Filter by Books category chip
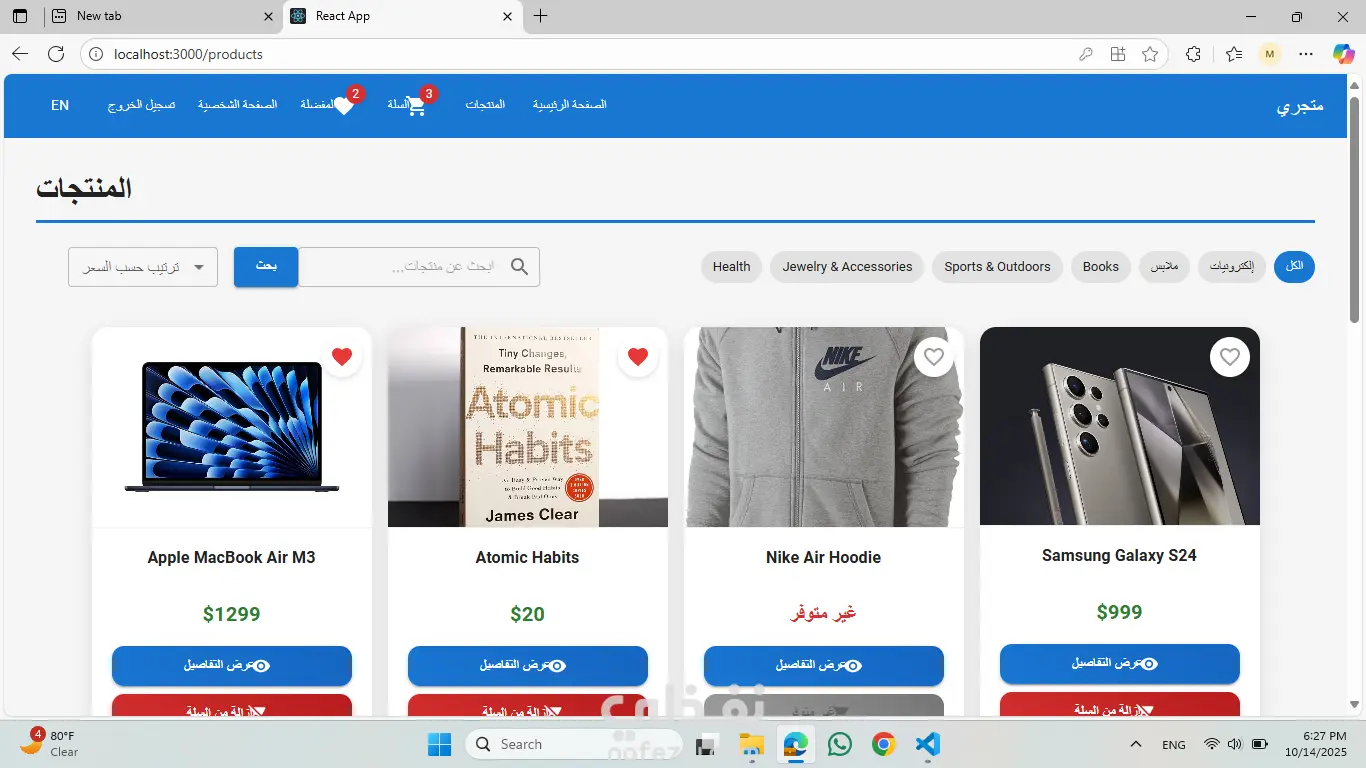Screen dimensions: 1366x768 tap(1101, 267)
